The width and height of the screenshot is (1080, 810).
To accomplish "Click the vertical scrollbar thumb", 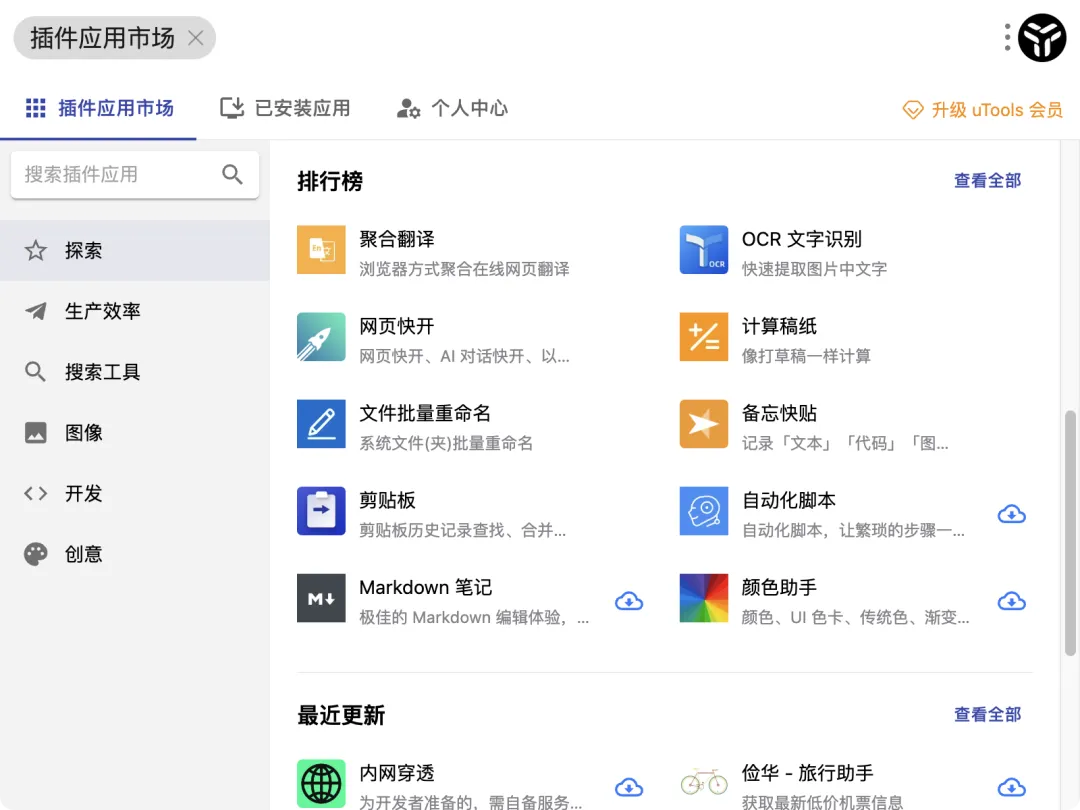I will (1070, 533).
